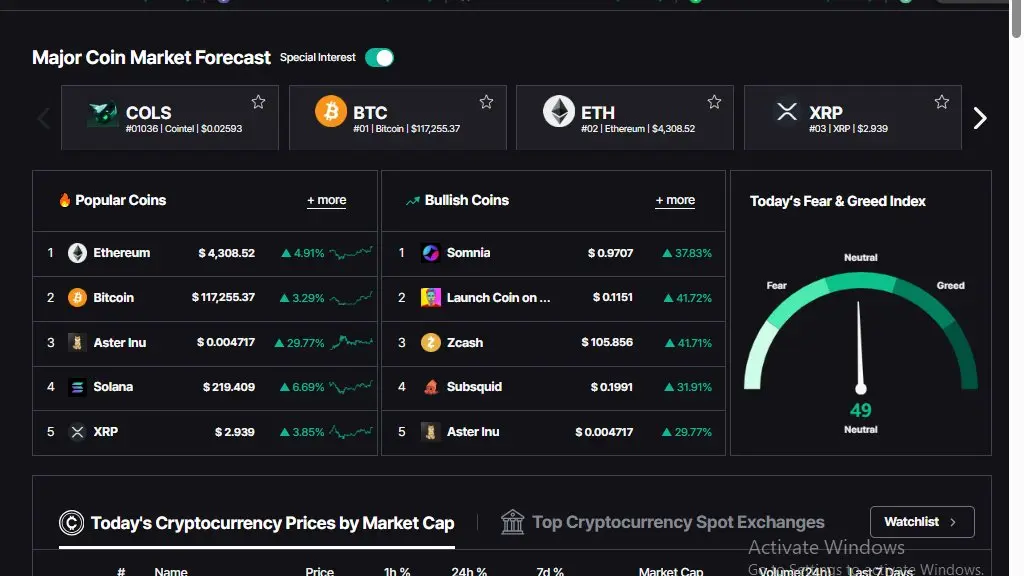Open the Watchlist button
This screenshot has height=576, width=1024.
pyautogui.click(x=921, y=522)
